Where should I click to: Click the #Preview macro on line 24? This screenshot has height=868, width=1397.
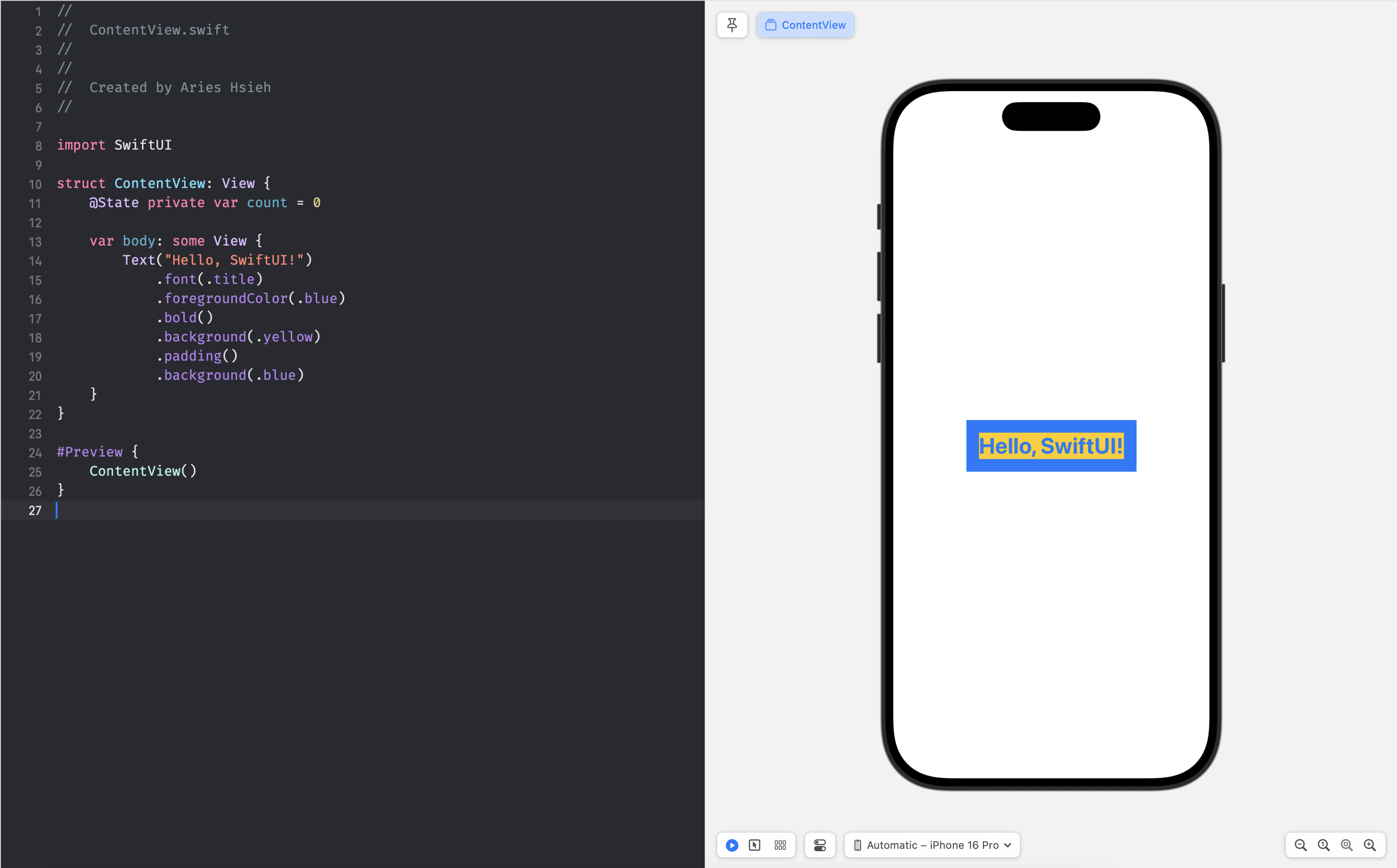click(x=90, y=452)
